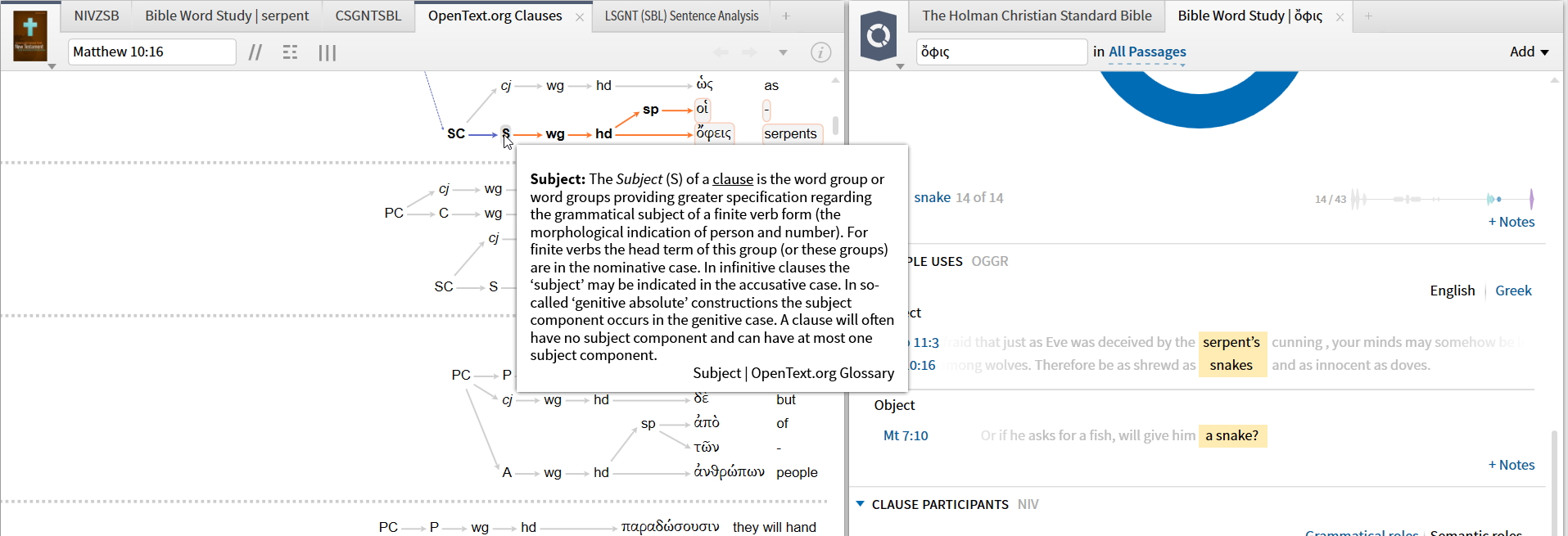The width and height of the screenshot is (1568, 536).
Task: Click Greek word ὄφεις in diagram
Action: click(714, 133)
